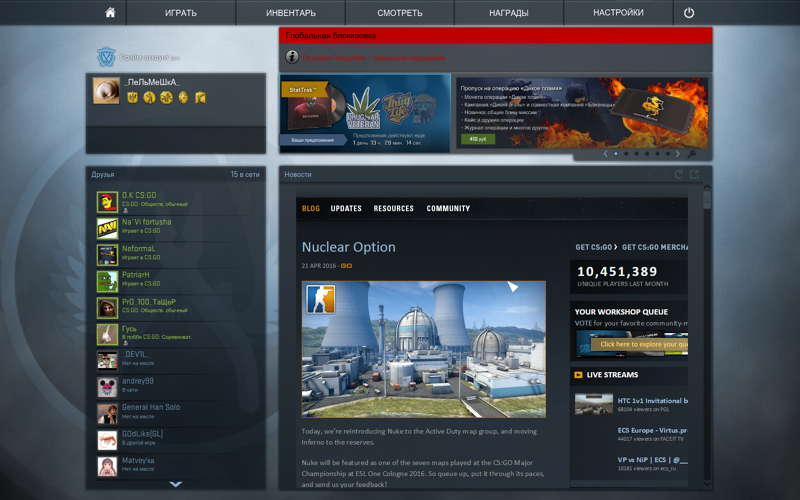Switch to BLOG tab
The height and width of the screenshot is (500, 800).
[x=311, y=208]
